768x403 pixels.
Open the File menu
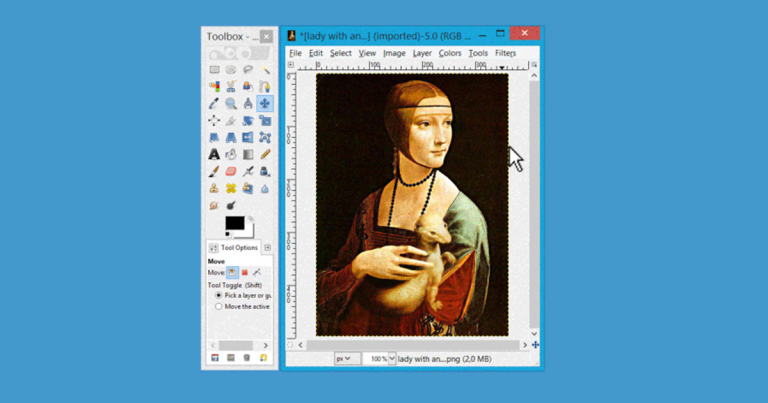[295, 53]
